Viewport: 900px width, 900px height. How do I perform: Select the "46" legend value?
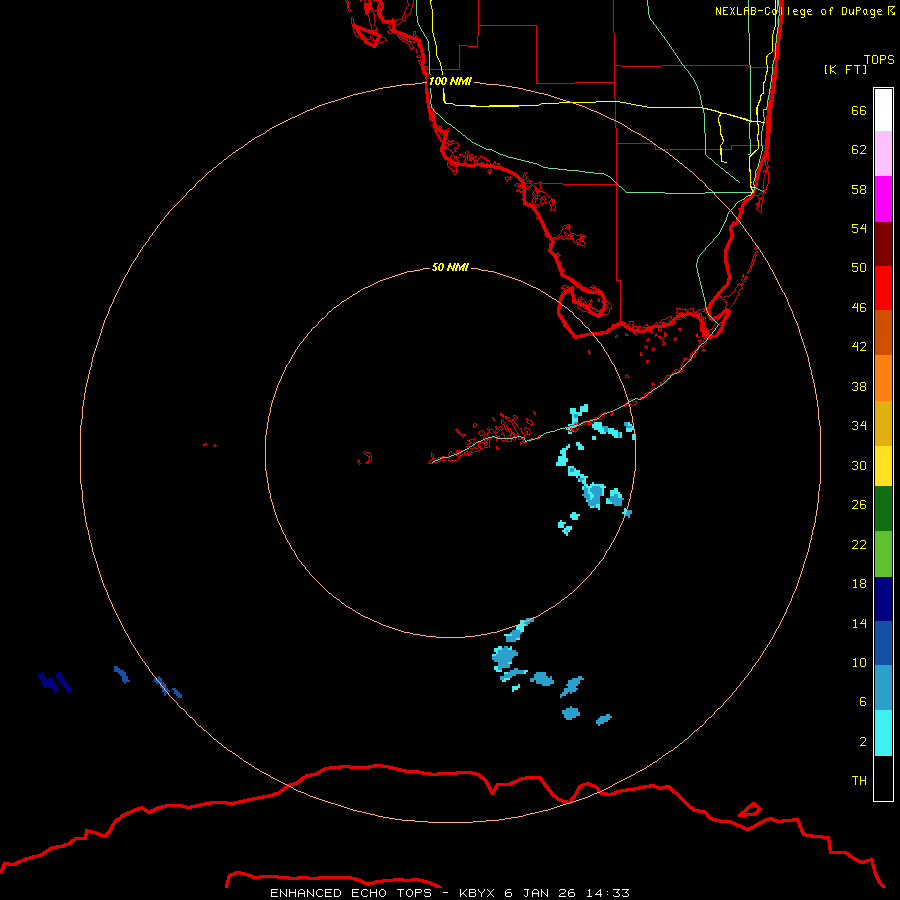click(x=859, y=308)
